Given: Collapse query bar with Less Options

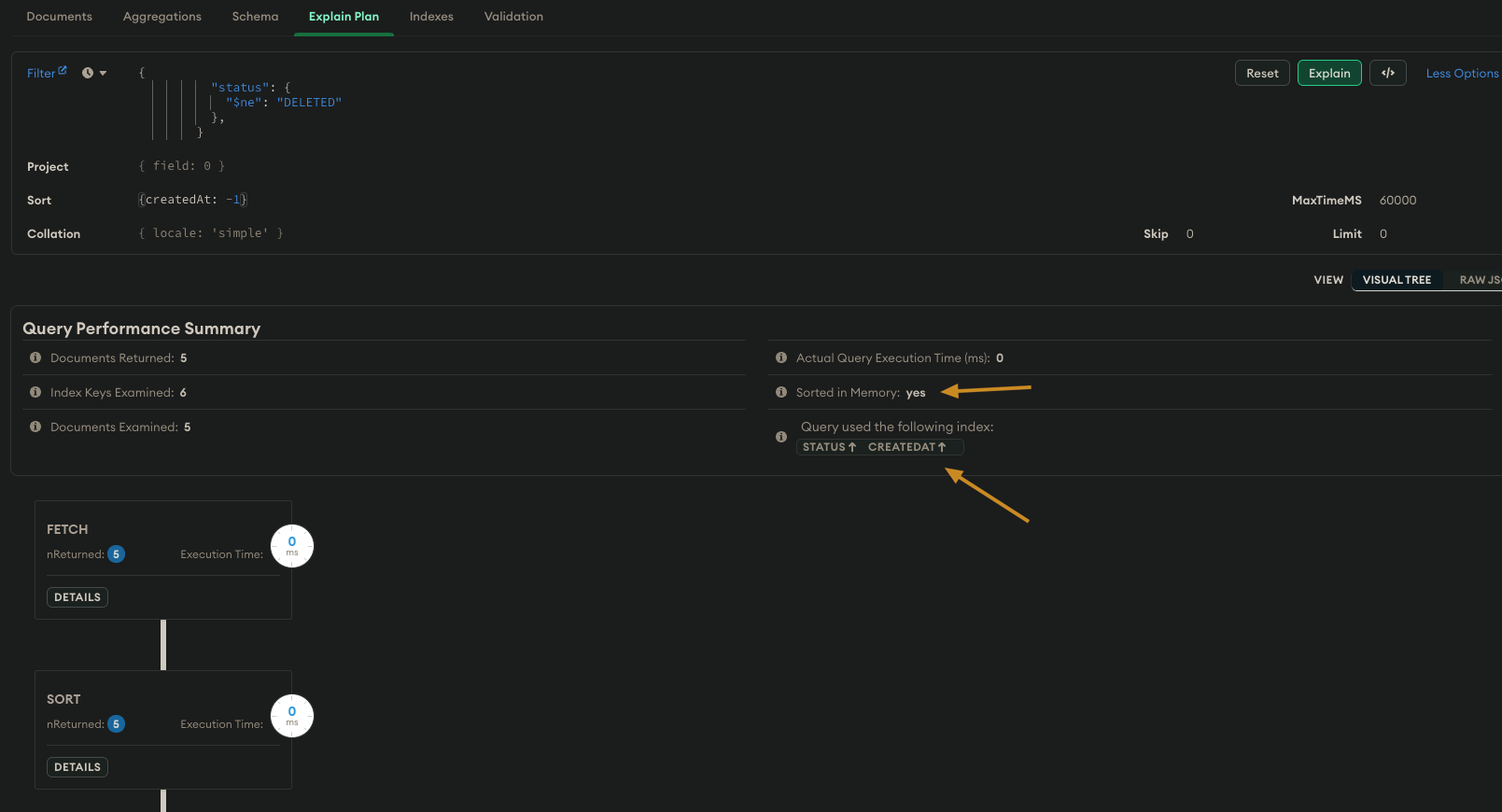Looking at the screenshot, I should tap(1461, 73).
